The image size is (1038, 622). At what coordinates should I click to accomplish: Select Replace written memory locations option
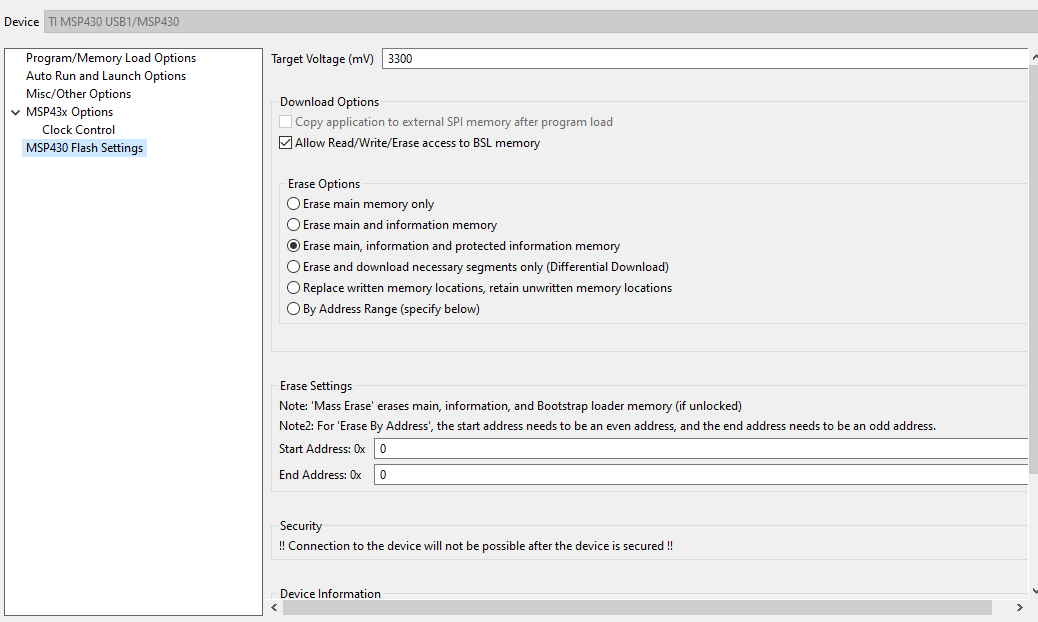293,288
